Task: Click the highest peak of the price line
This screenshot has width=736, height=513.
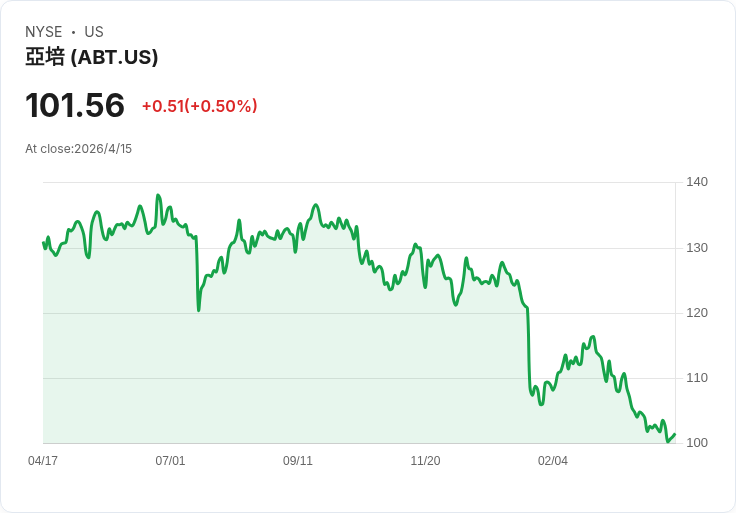Action: point(158,195)
